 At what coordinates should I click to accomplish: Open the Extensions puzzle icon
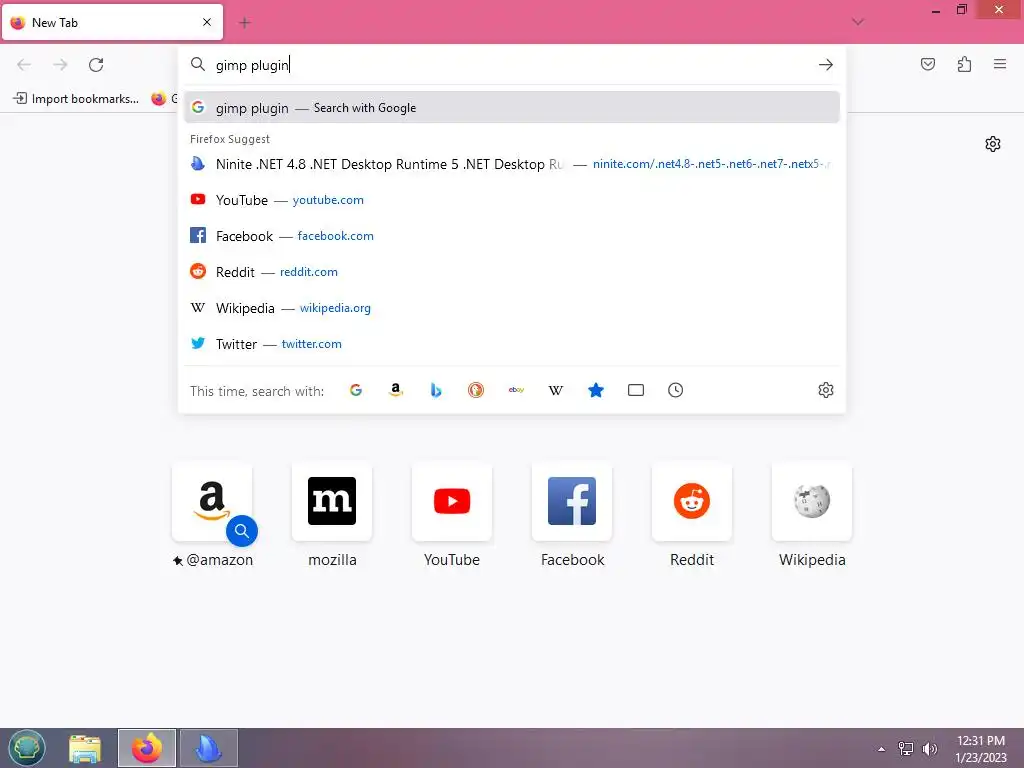[964, 64]
